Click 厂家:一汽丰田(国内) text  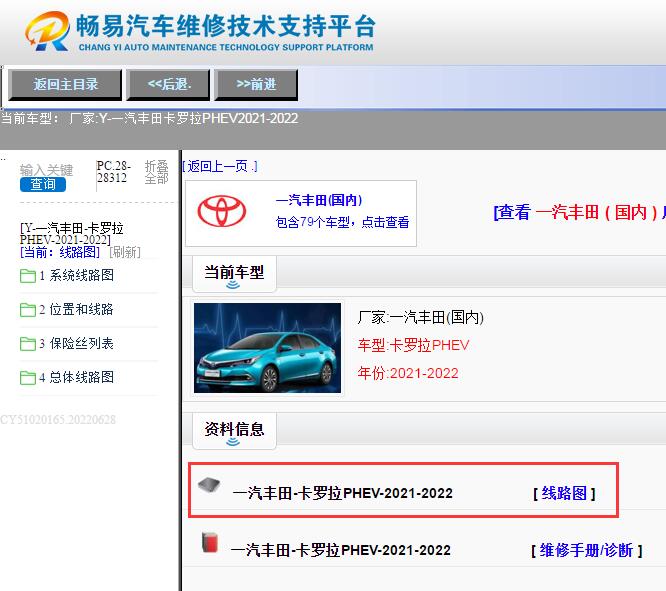tap(420, 317)
